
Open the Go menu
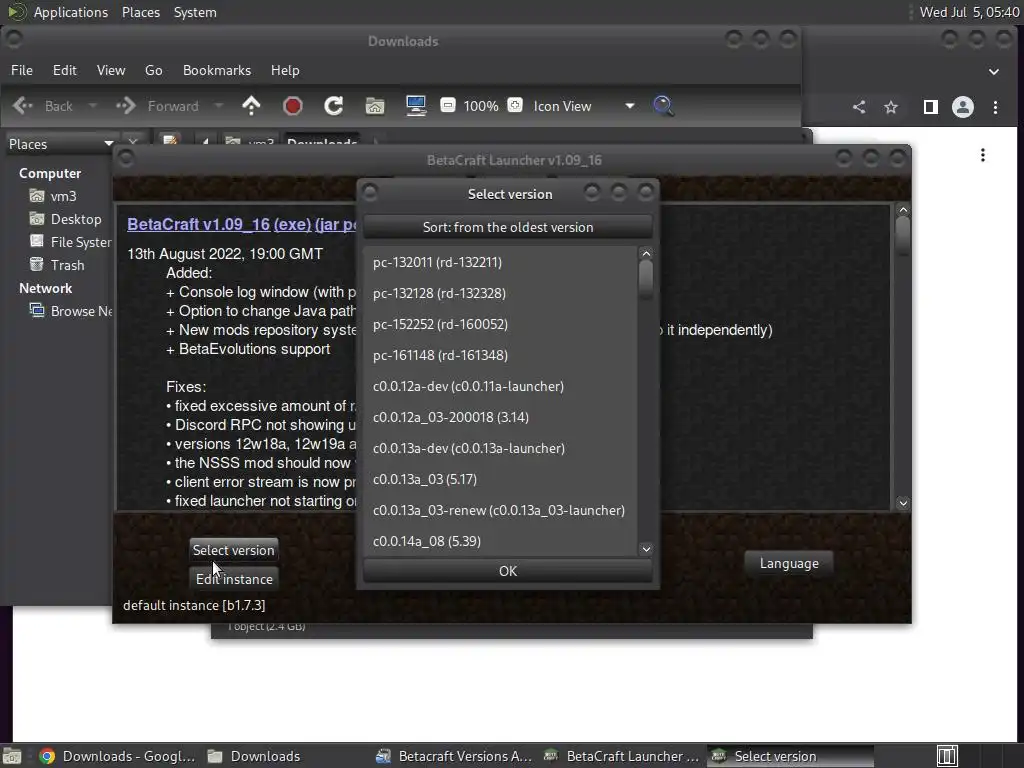pos(153,70)
